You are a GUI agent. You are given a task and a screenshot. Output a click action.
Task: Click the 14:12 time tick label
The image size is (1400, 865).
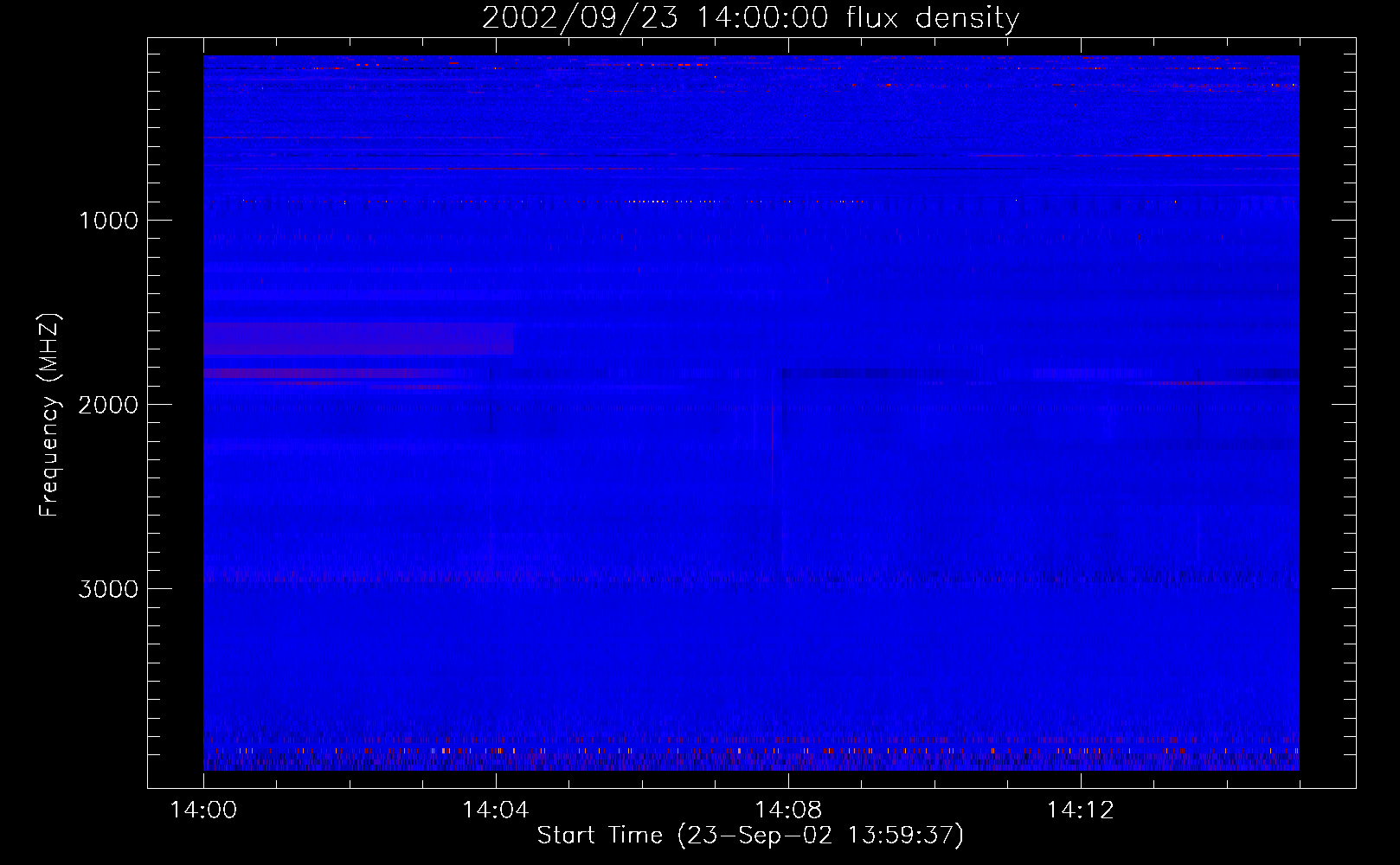tap(1080, 810)
